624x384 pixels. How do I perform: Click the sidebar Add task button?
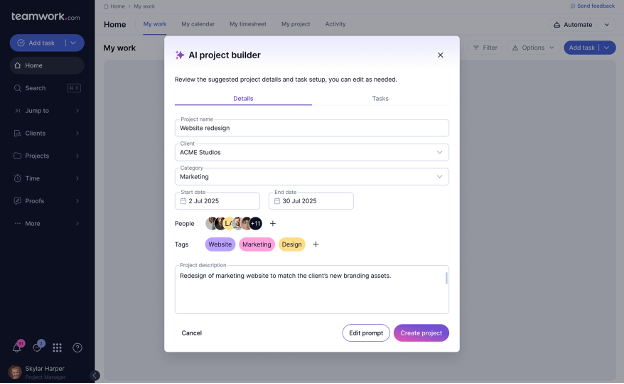(x=37, y=43)
